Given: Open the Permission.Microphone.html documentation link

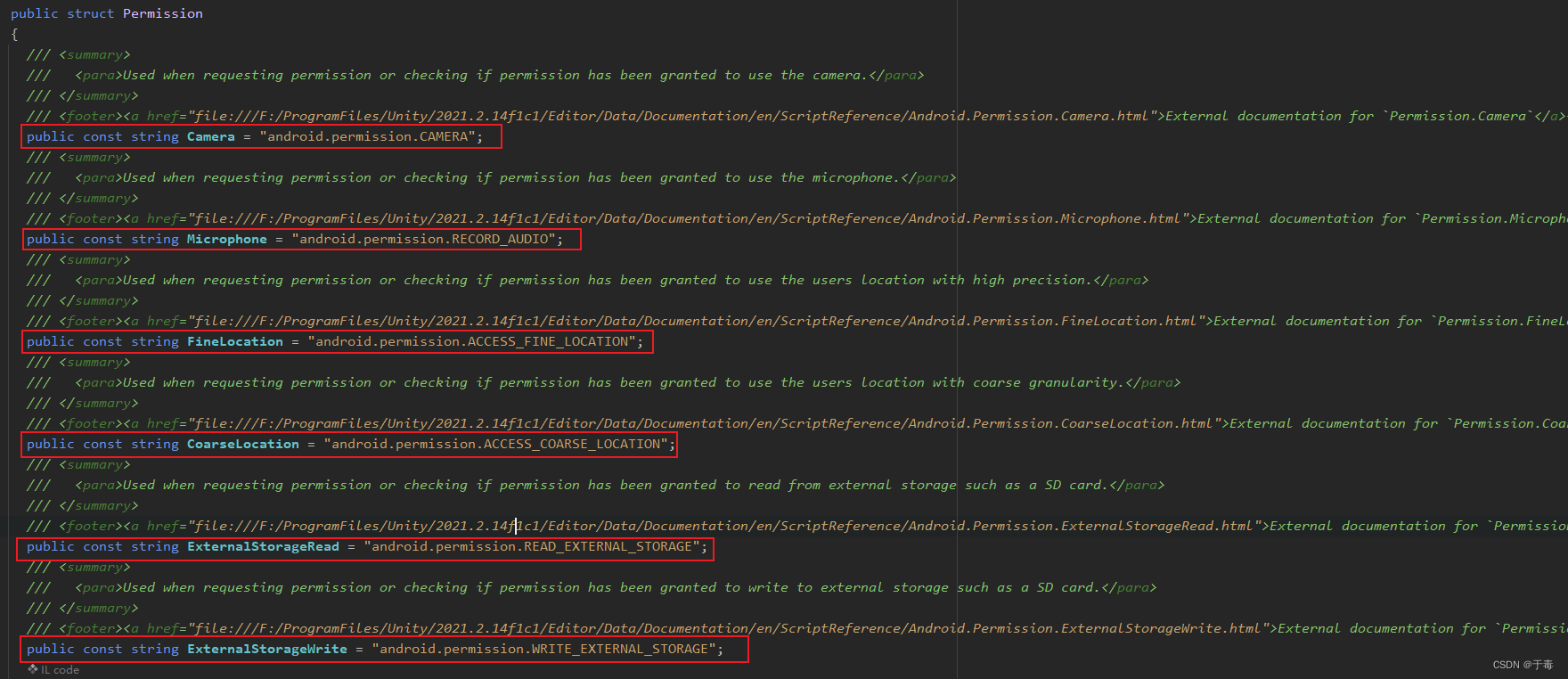Looking at the screenshot, I should click(x=688, y=218).
